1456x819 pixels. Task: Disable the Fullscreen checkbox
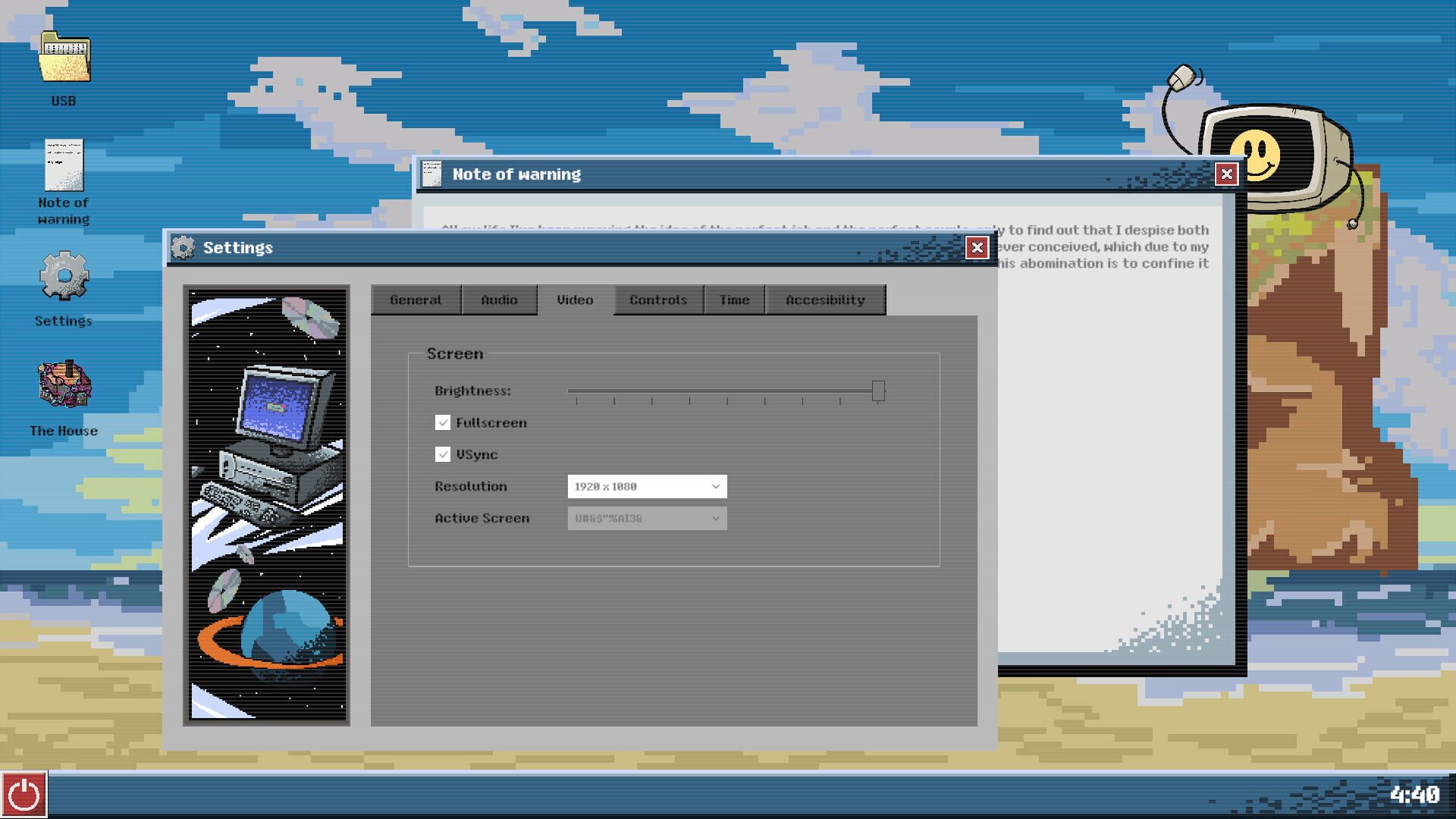pyautogui.click(x=444, y=422)
